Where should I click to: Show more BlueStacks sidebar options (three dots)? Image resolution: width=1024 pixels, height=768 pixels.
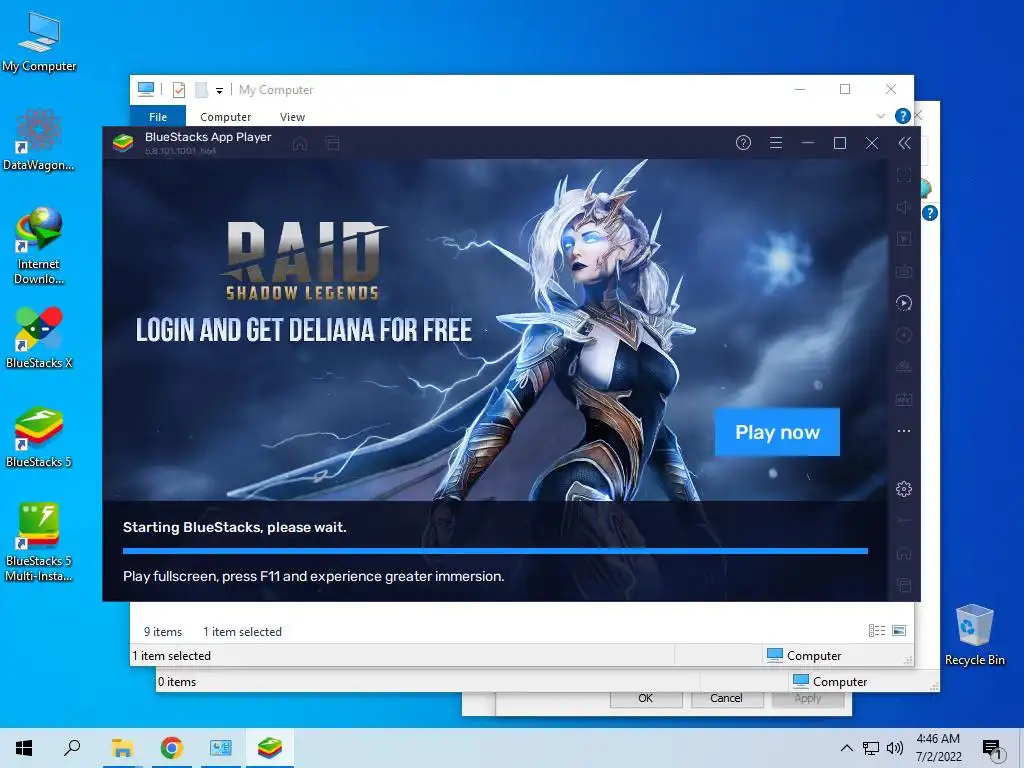coord(904,431)
